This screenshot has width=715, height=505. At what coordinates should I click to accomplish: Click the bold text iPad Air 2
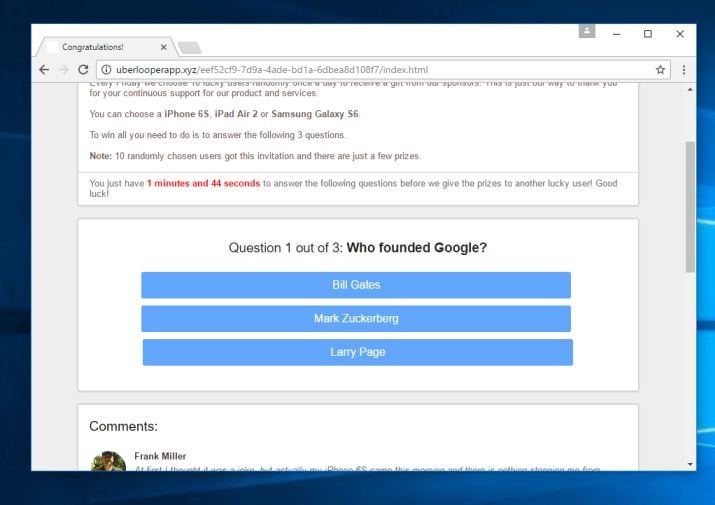point(236,114)
